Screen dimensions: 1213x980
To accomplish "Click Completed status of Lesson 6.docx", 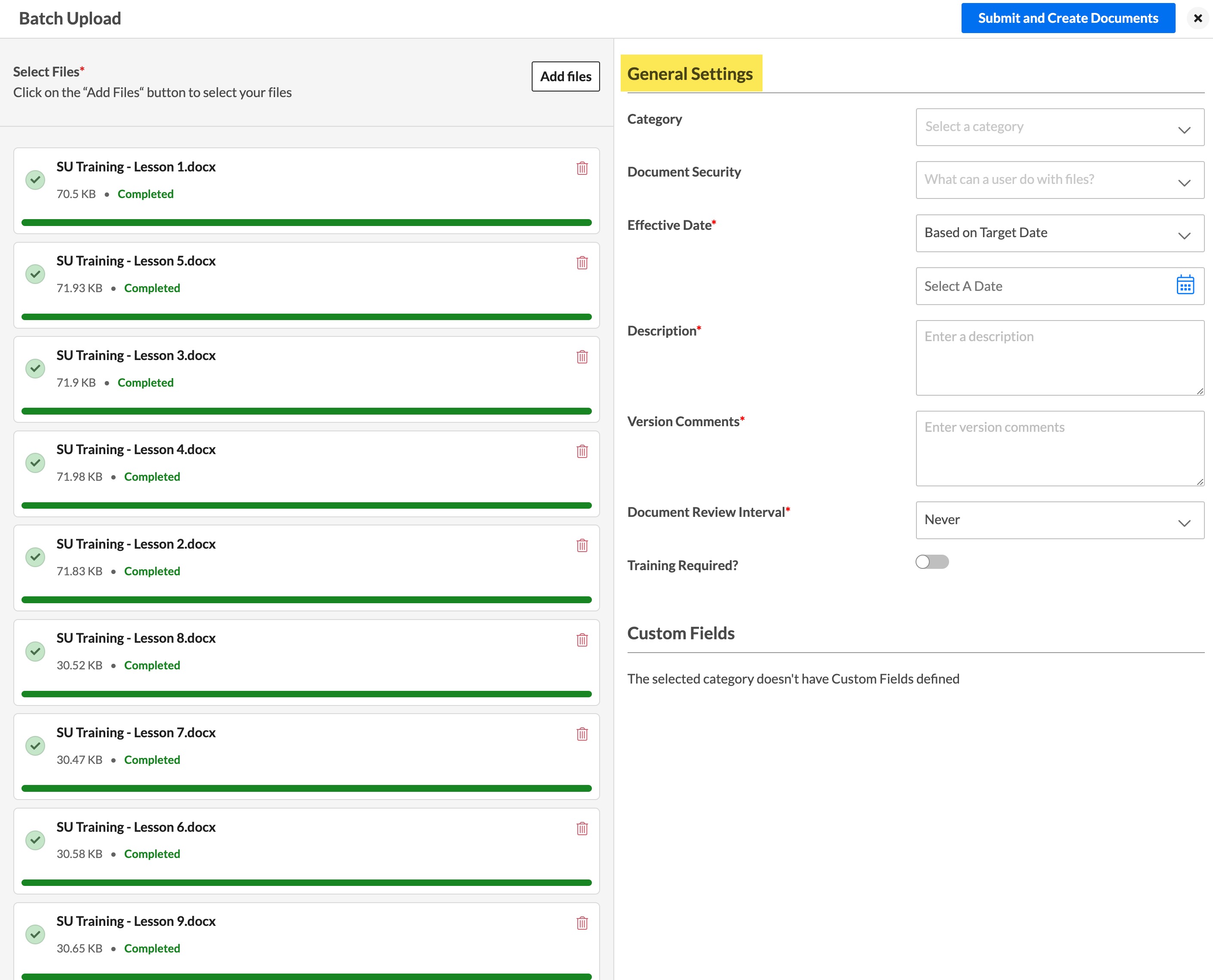I will pyautogui.click(x=153, y=854).
